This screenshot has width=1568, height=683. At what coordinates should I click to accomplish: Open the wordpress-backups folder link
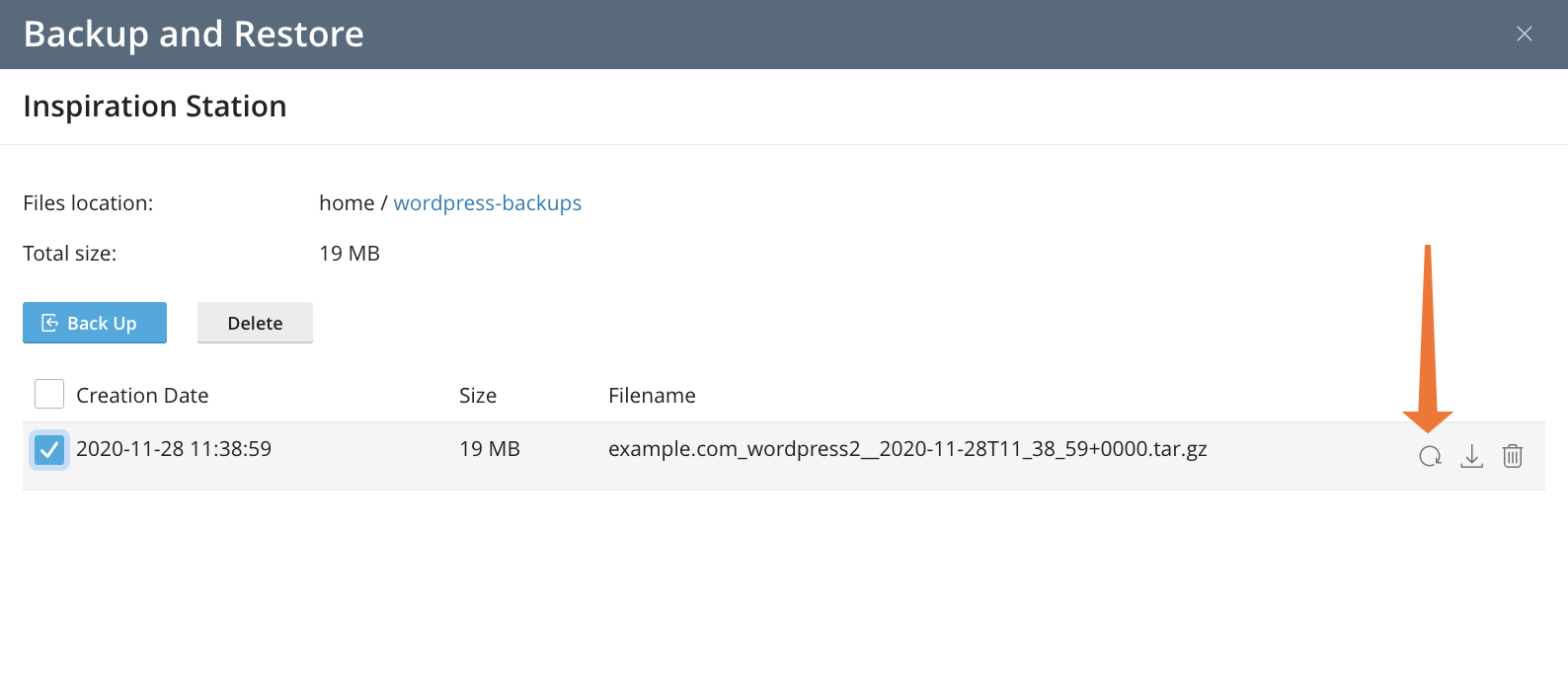[x=488, y=203]
